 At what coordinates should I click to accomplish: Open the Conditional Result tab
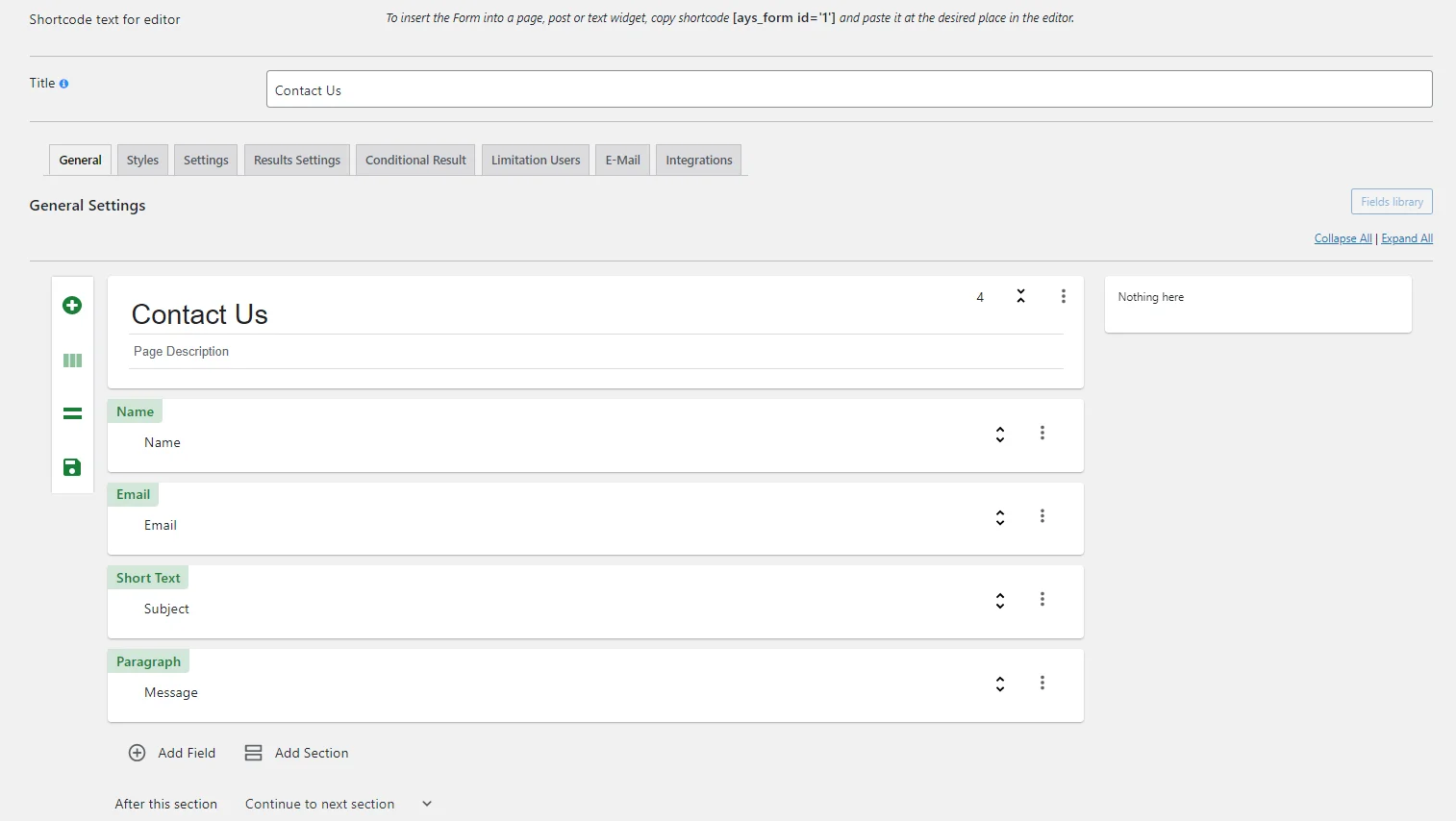(x=415, y=161)
